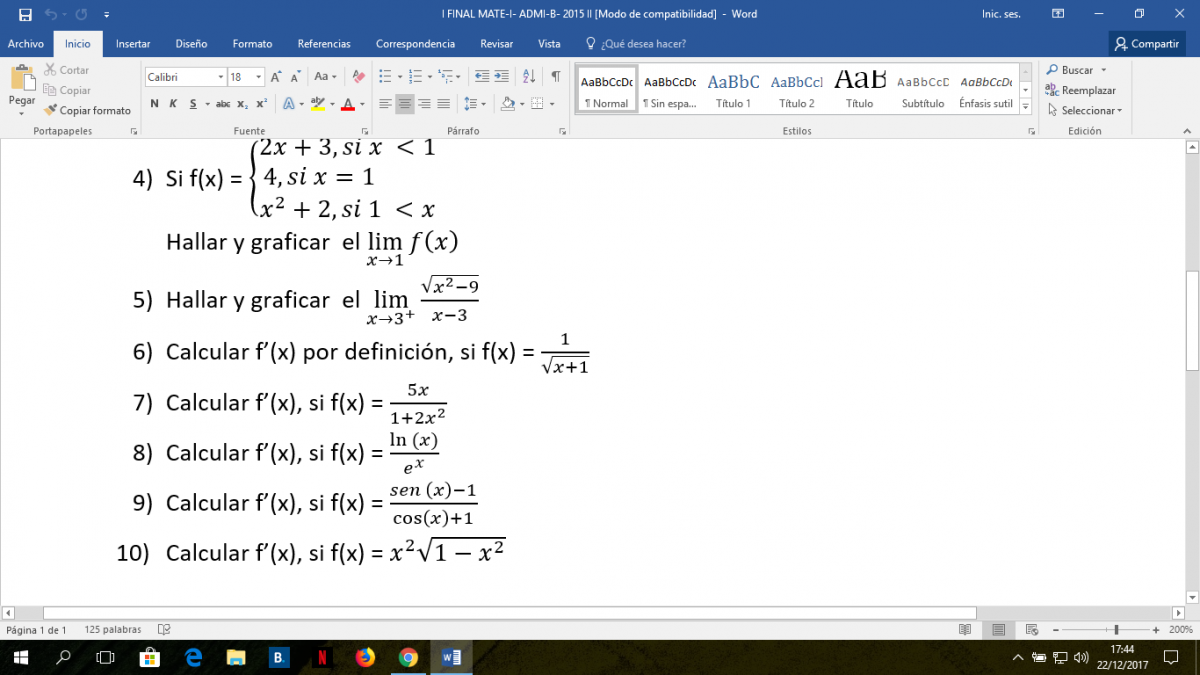The height and width of the screenshot is (675, 1200).
Task: Click the Chrome icon in the taskbar
Action: pos(408,657)
